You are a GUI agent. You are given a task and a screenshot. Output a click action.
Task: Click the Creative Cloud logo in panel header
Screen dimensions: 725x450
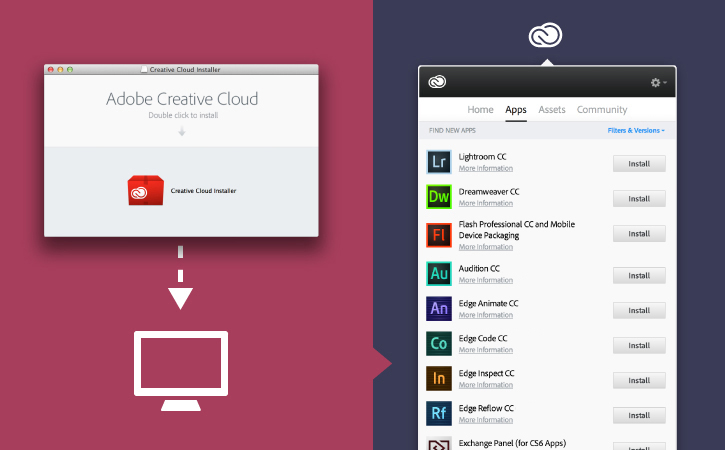click(437, 82)
